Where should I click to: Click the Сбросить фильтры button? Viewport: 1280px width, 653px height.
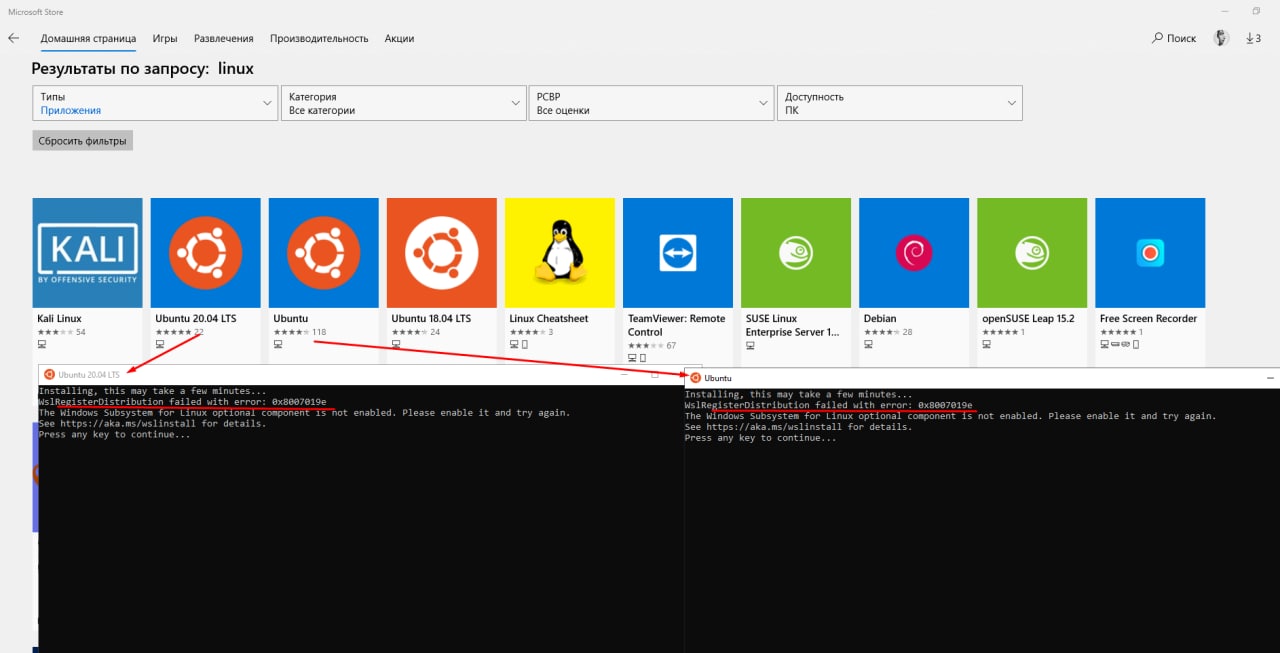(82, 141)
